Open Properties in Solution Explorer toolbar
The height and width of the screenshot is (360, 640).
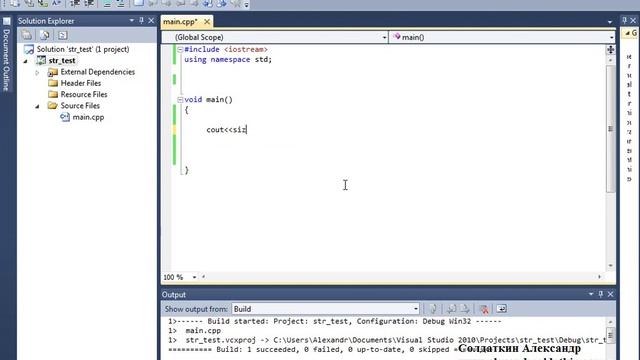click(27, 35)
